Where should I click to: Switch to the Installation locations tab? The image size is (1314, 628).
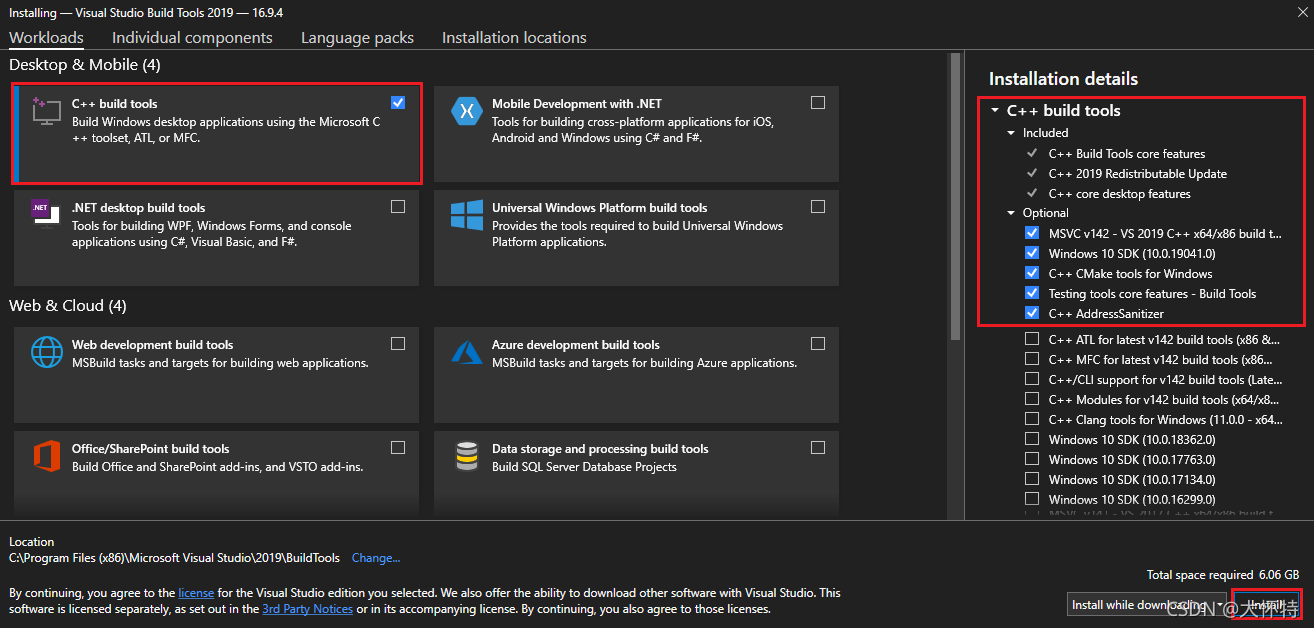click(x=514, y=37)
